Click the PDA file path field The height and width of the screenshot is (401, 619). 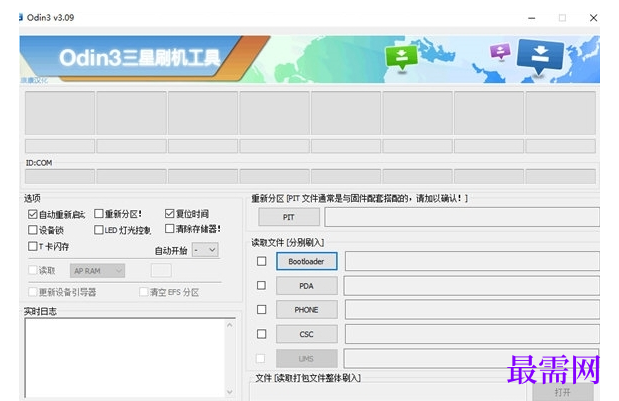pyautogui.click(x=471, y=286)
